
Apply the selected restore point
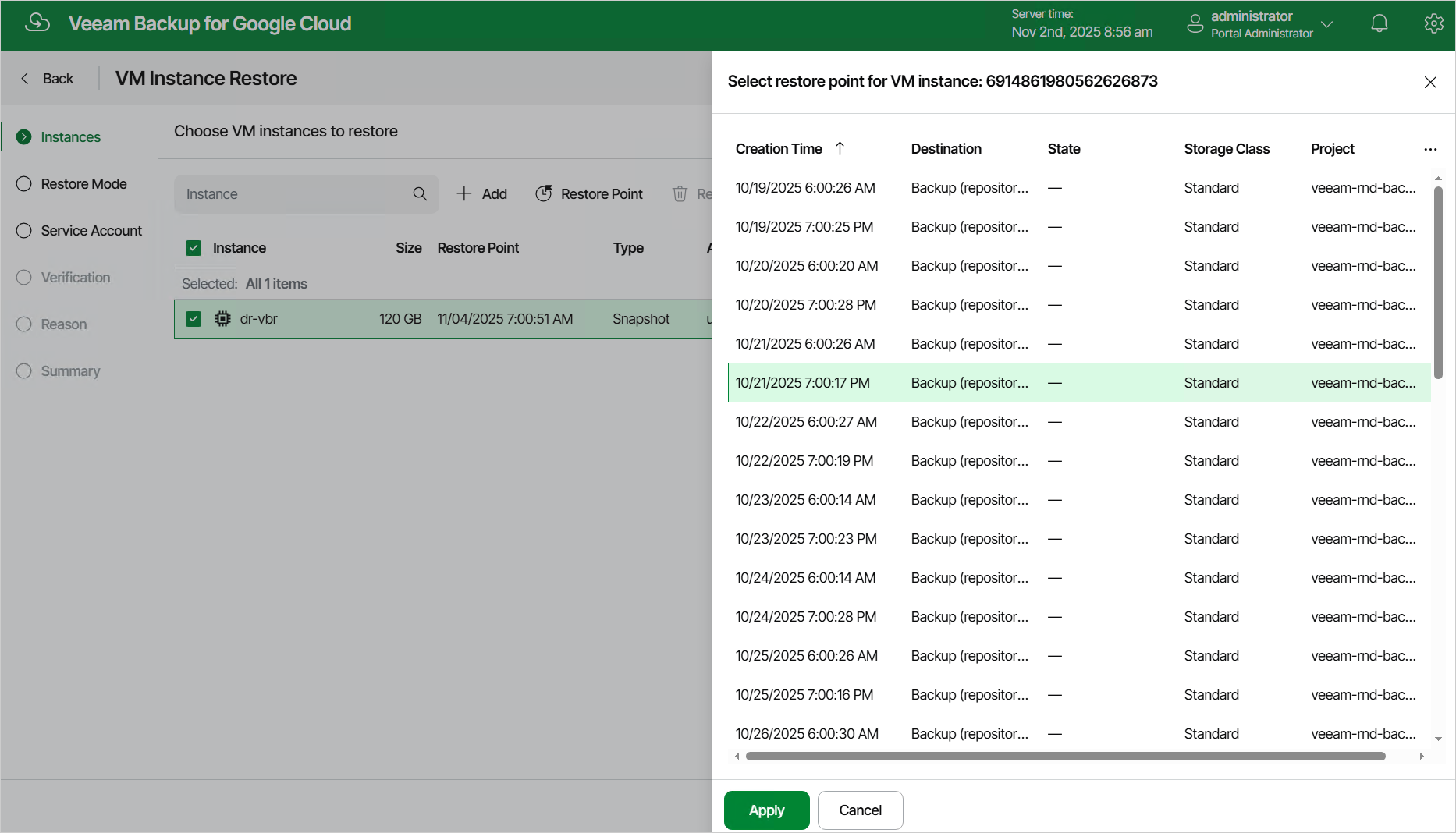pyautogui.click(x=766, y=810)
